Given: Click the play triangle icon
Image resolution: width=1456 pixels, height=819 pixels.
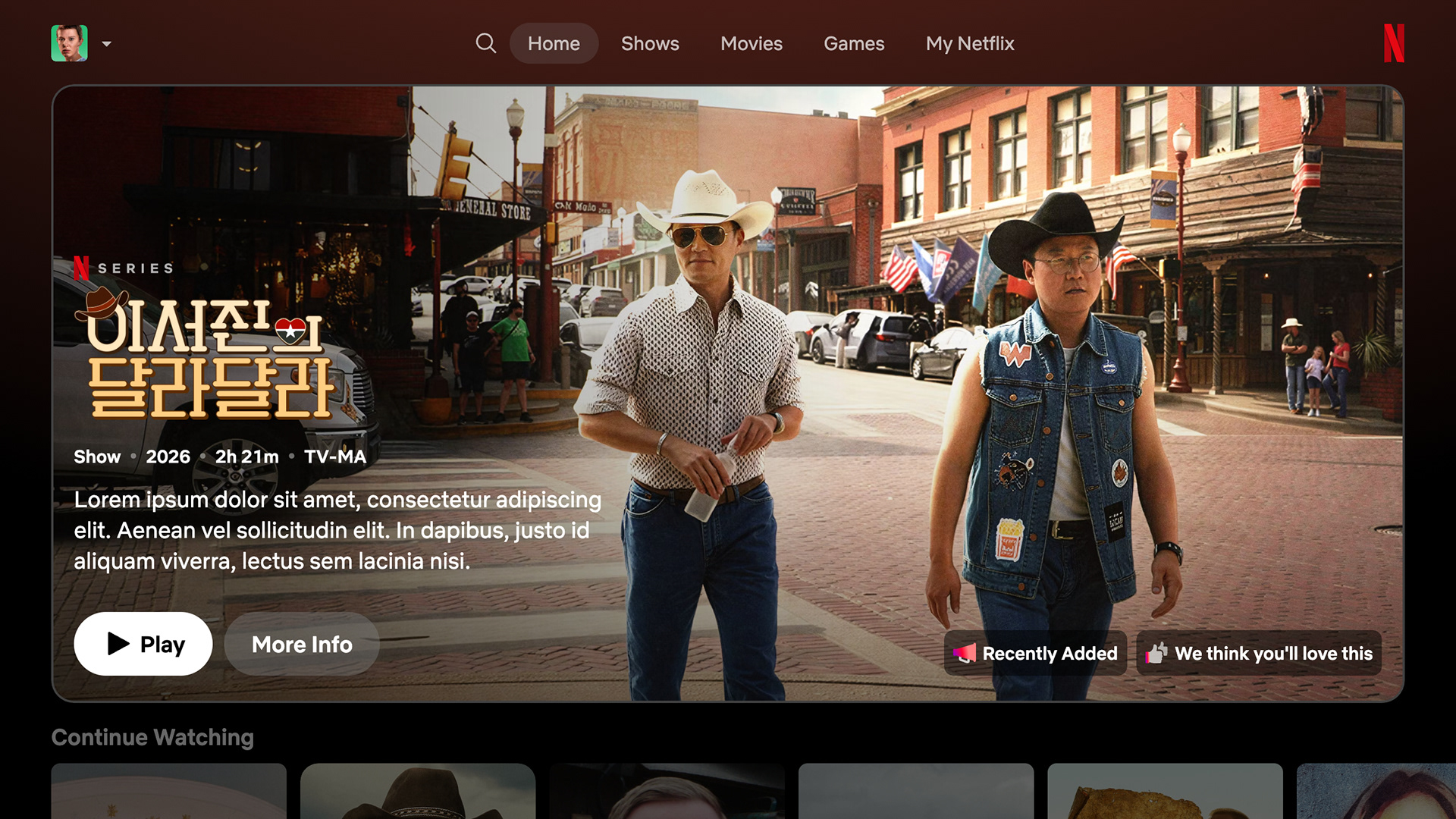Looking at the screenshot, I should [118, 644].
